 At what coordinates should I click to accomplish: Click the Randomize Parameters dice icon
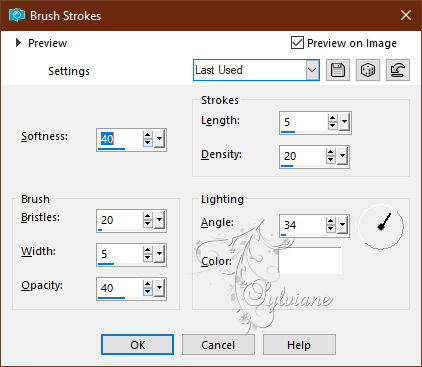click(368, 70)
